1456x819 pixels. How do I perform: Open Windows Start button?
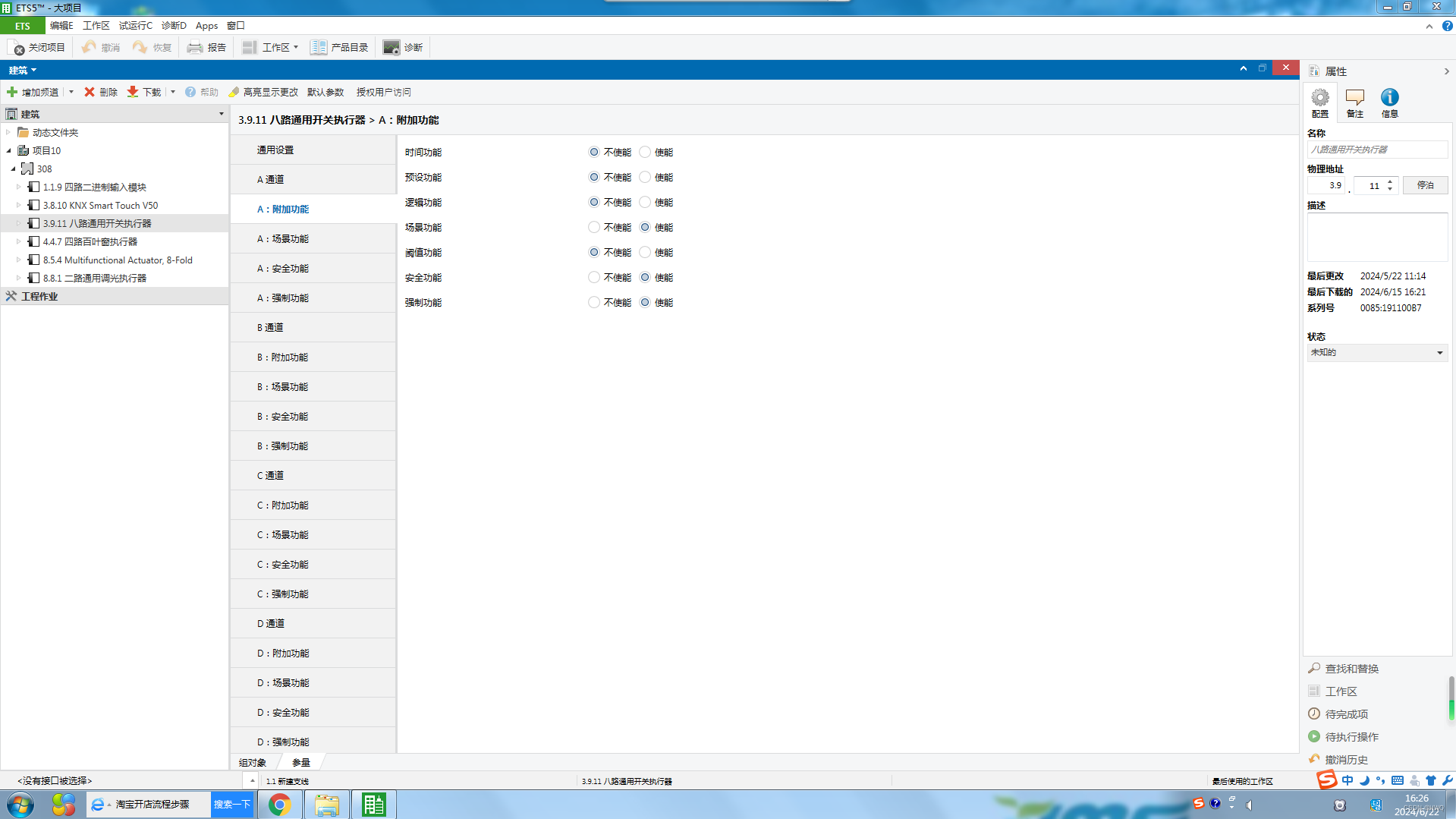20,805
